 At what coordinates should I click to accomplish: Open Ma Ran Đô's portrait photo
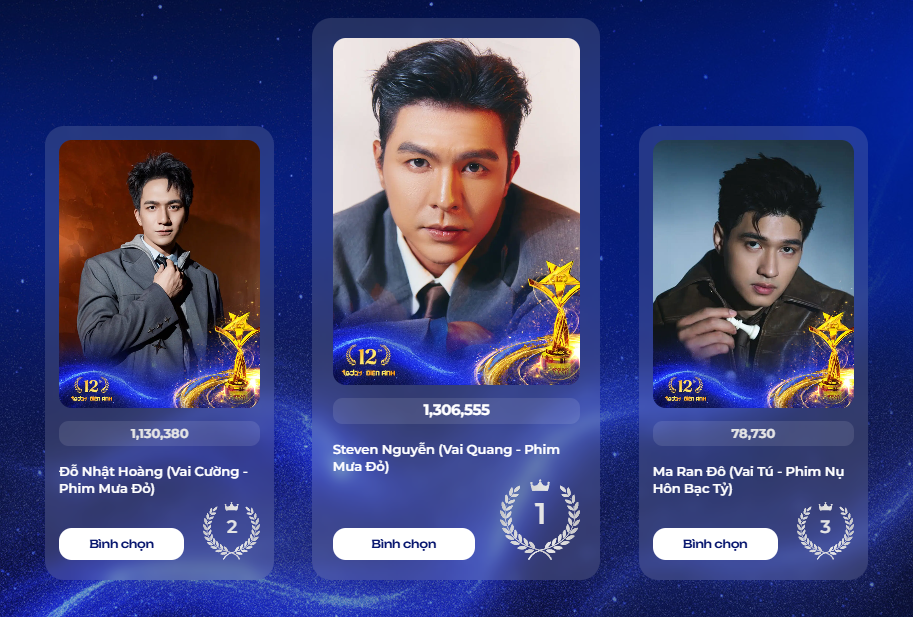(x=753, y=274)
